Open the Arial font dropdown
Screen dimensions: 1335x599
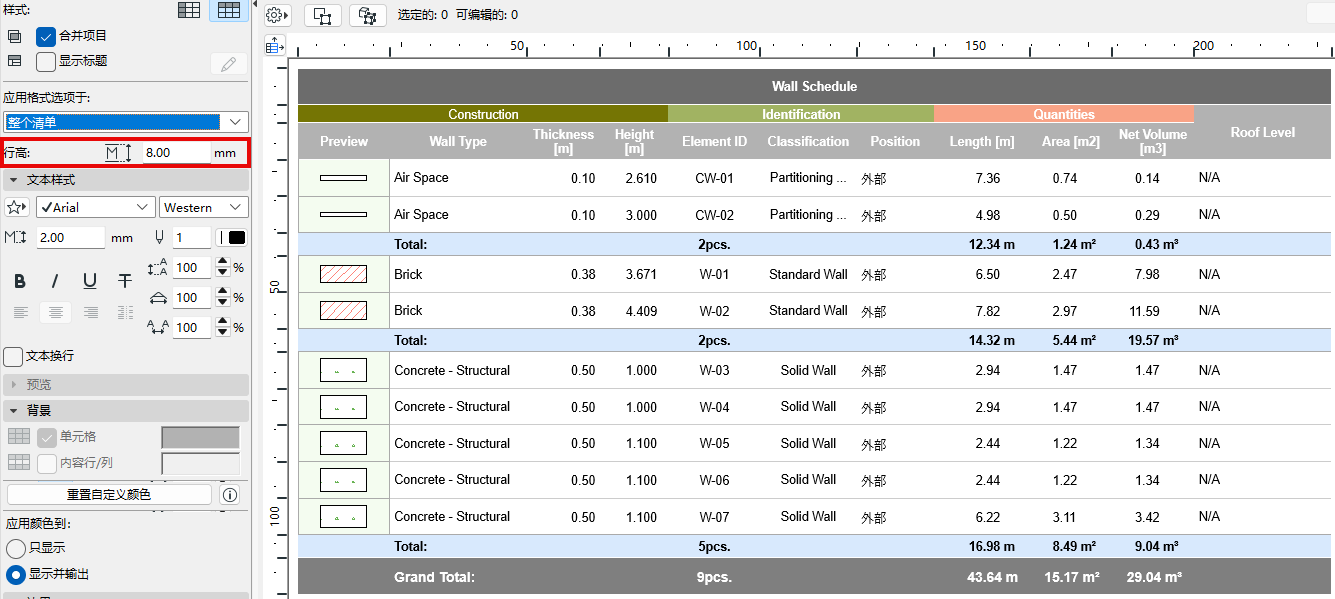[95, 207]
